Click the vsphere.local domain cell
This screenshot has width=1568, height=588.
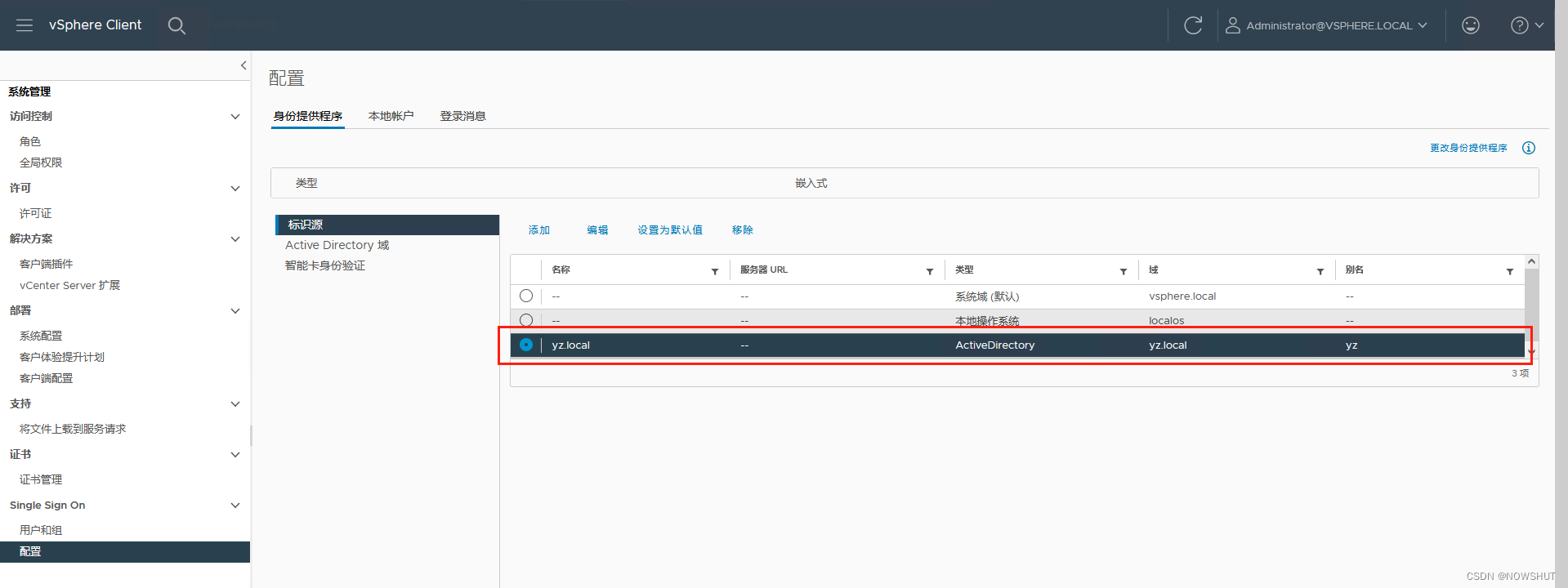(x=1182, y=296)
